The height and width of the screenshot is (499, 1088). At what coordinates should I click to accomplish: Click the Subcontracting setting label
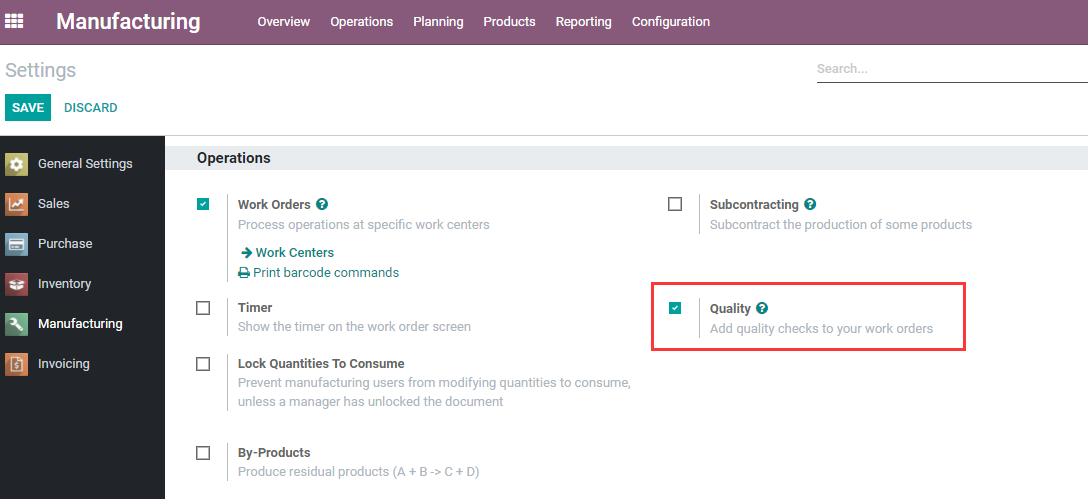[x=754, y=205]
